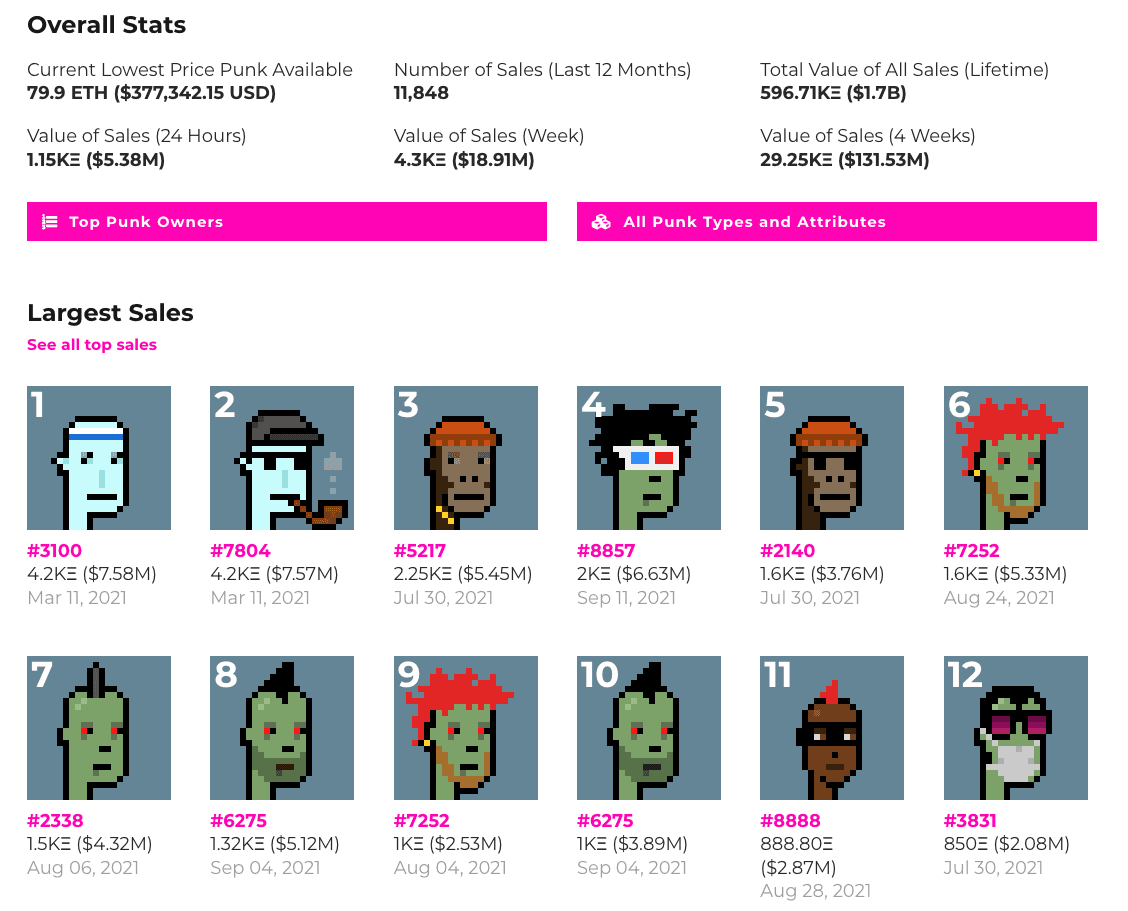Click the 3D-glasses zombie punk thumbnail
Image resolution: width=1128 pixels, height=911 pixels.
click(648, 457)
